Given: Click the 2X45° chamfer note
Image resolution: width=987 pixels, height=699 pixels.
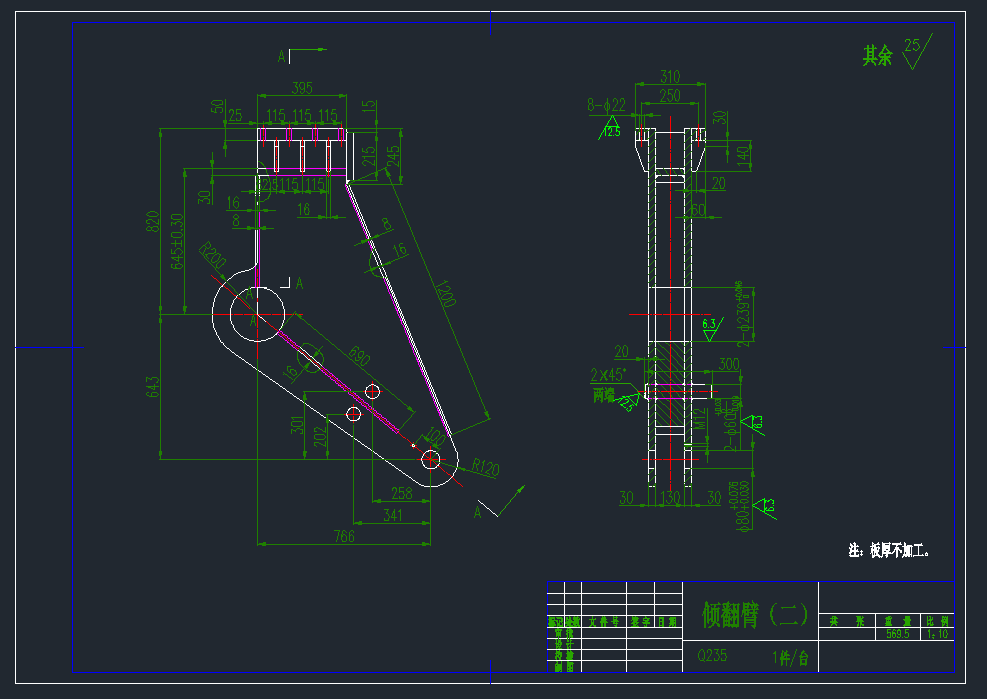Looking at the screenshot, I should click(608, 375).
